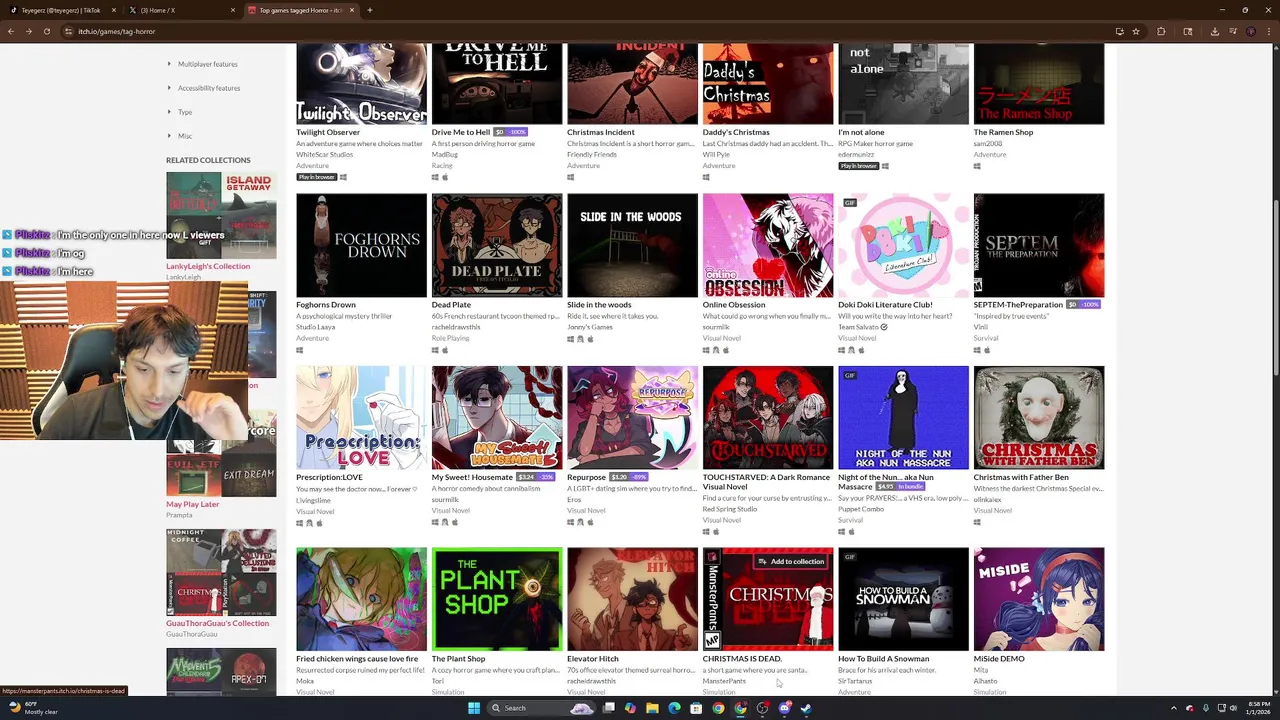Open File Explorer from the taskbar
The width and height of the screenshot is (1280, 720).
click(652, 708)
